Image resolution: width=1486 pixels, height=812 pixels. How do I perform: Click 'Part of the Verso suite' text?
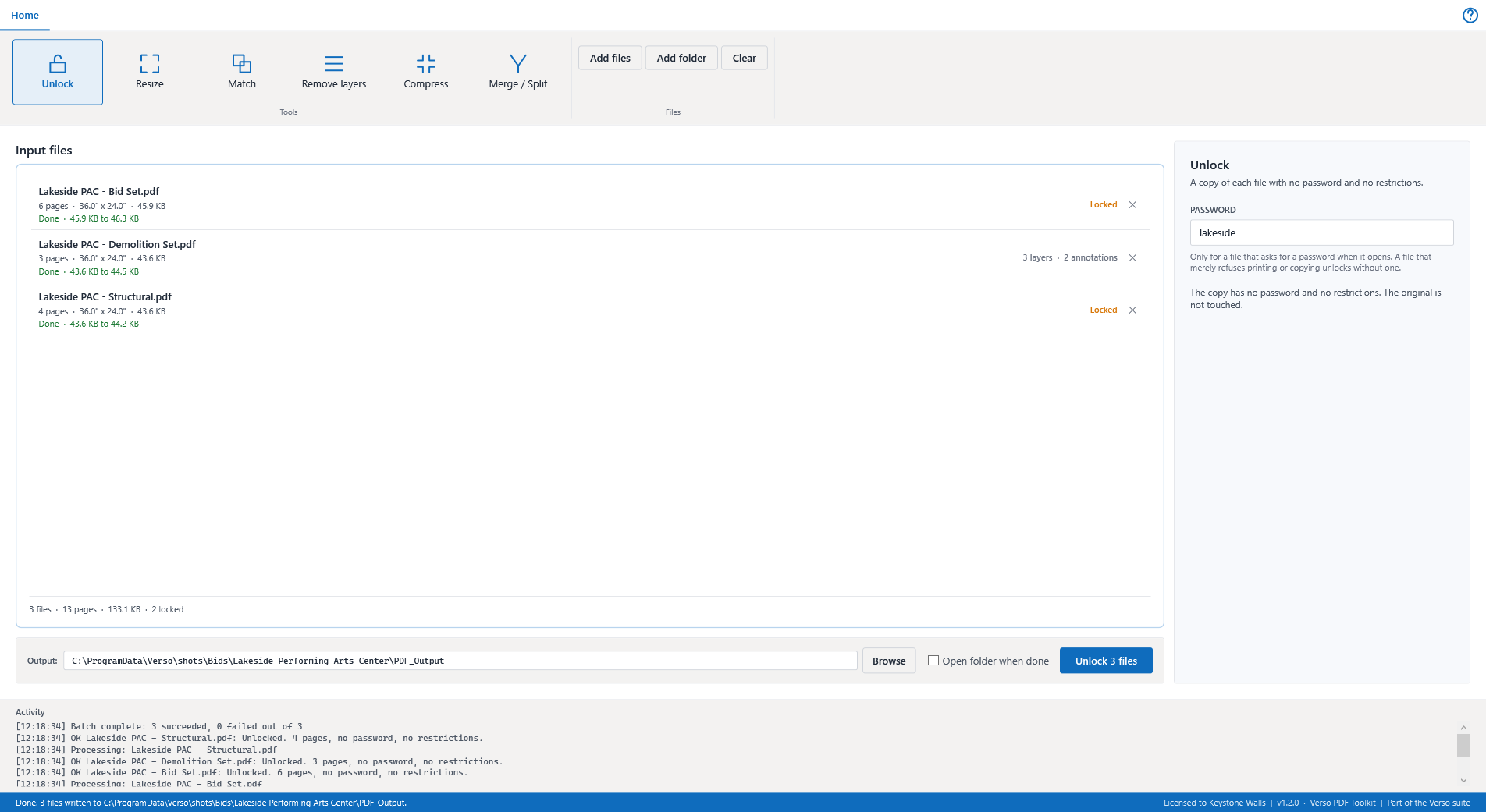1428,803
